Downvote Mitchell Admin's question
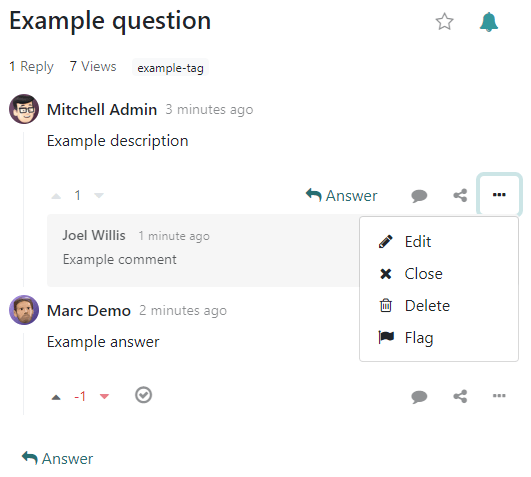 99,195
